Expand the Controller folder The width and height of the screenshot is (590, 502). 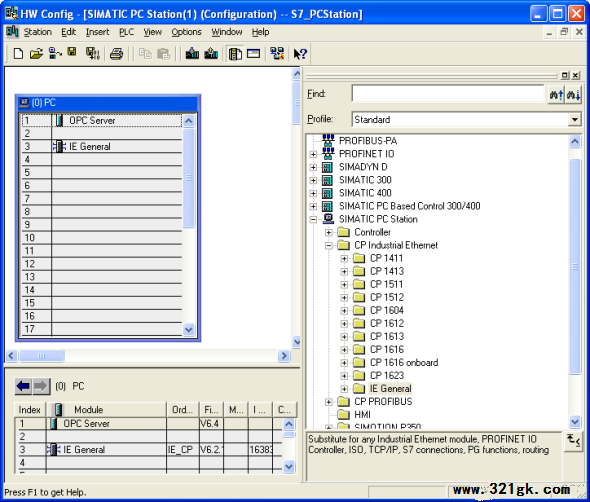point(329,233)
